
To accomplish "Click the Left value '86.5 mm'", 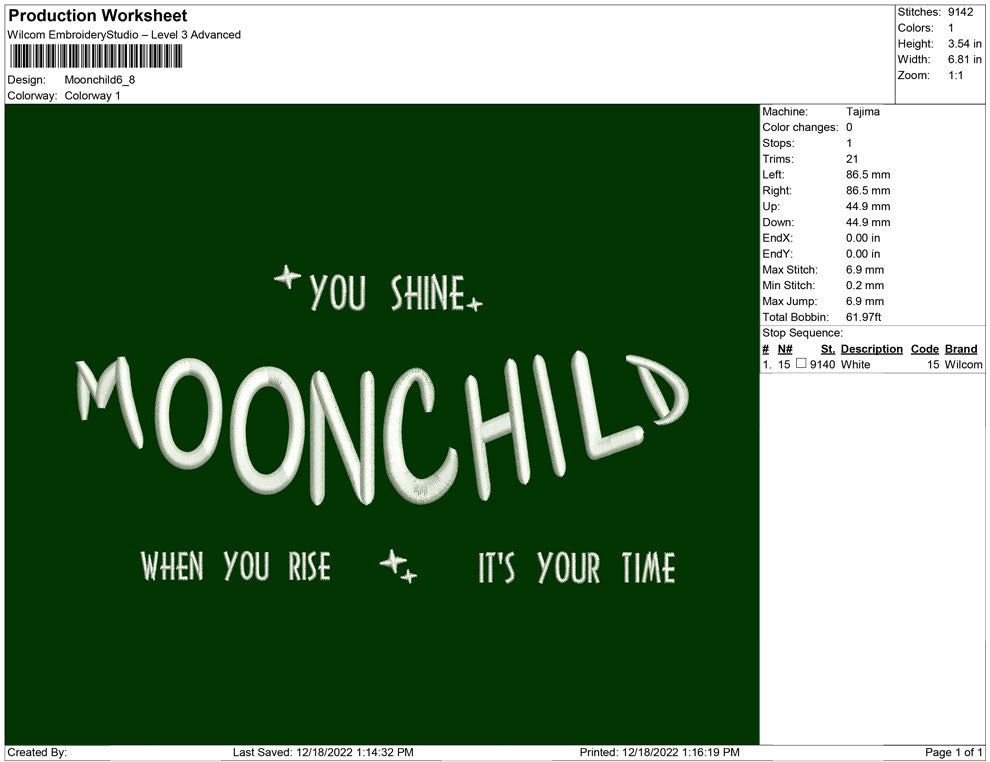I will (x=868, y=175).
